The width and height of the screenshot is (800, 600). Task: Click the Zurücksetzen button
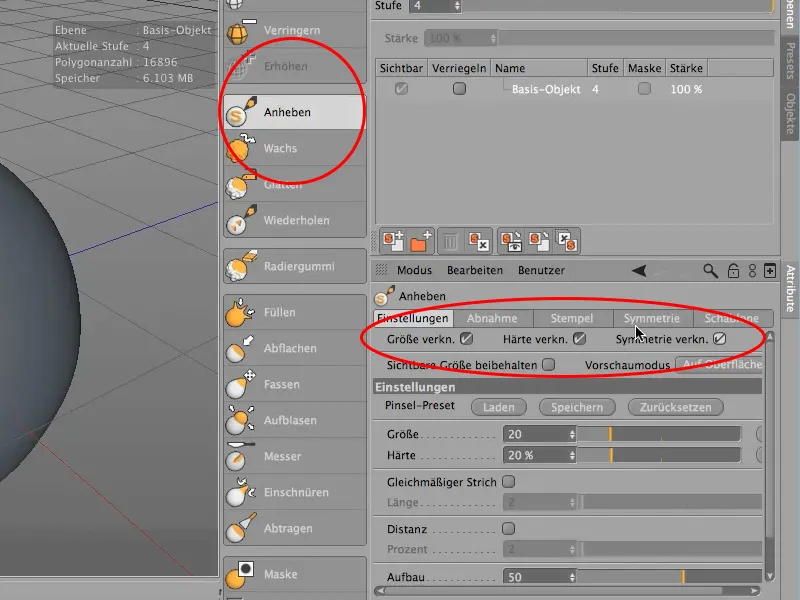pyautogui.click(x=676, y=407)
